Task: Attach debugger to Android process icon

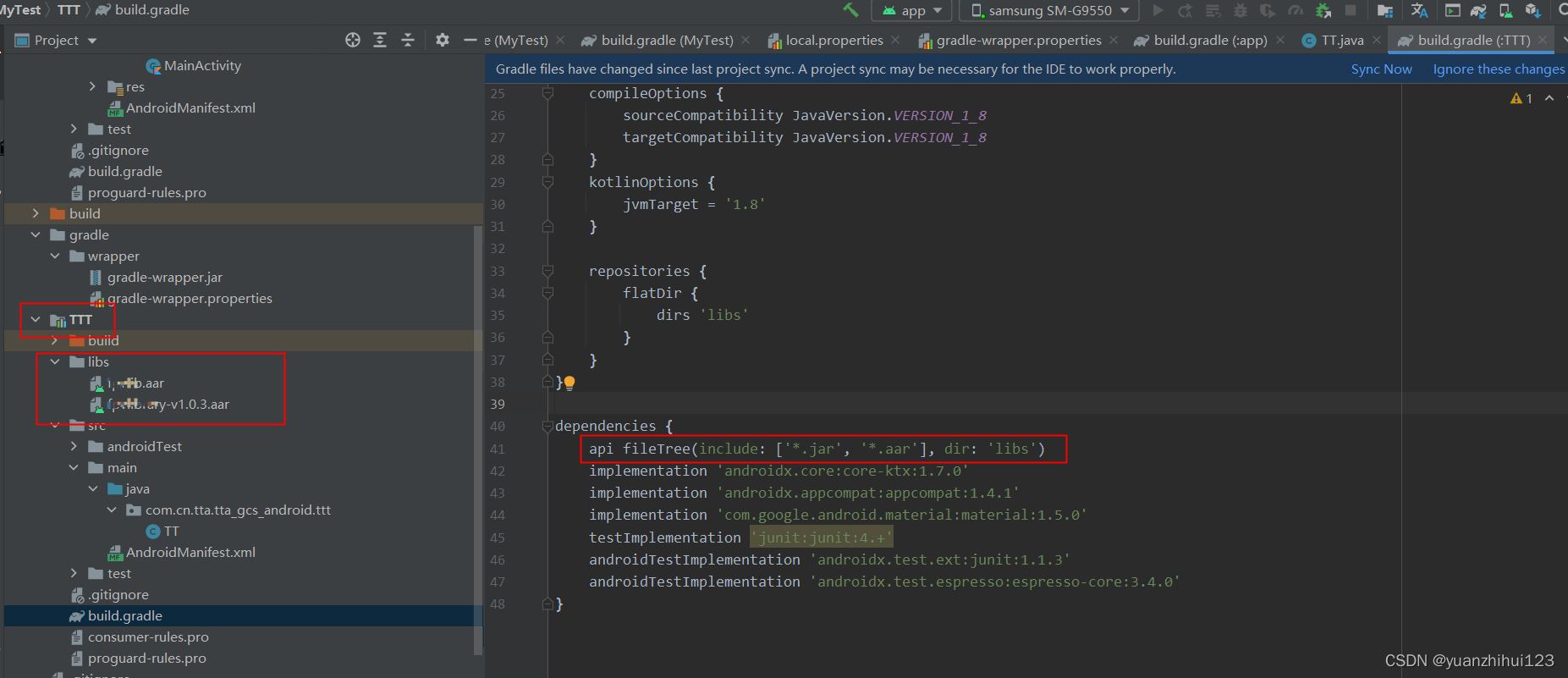Action: (1323, 10)
